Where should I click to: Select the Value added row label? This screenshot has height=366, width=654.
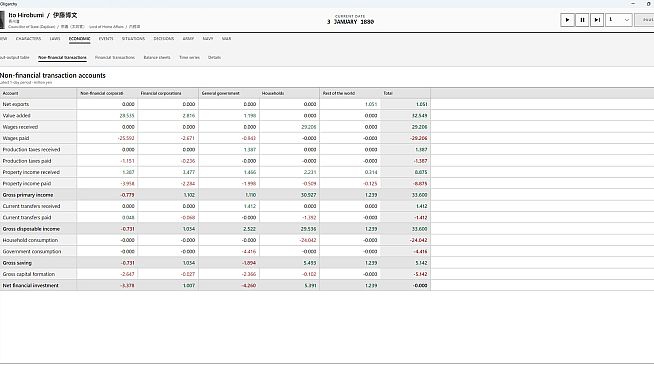pyautogui.click(x=17, y=115)
